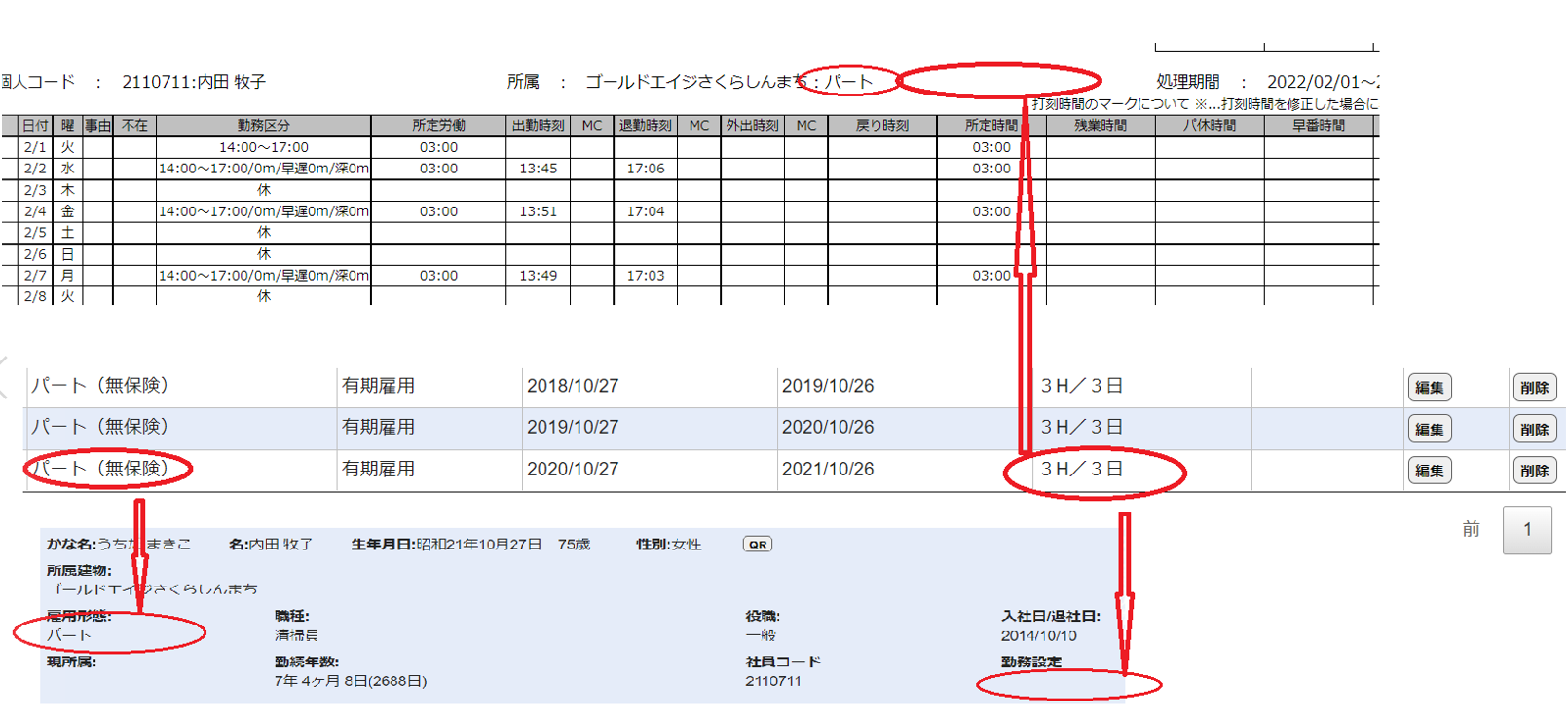Screen dimensions: 1568x720
Task: Select the 17:06 clock-out time cell
Action: coord(645,169)
